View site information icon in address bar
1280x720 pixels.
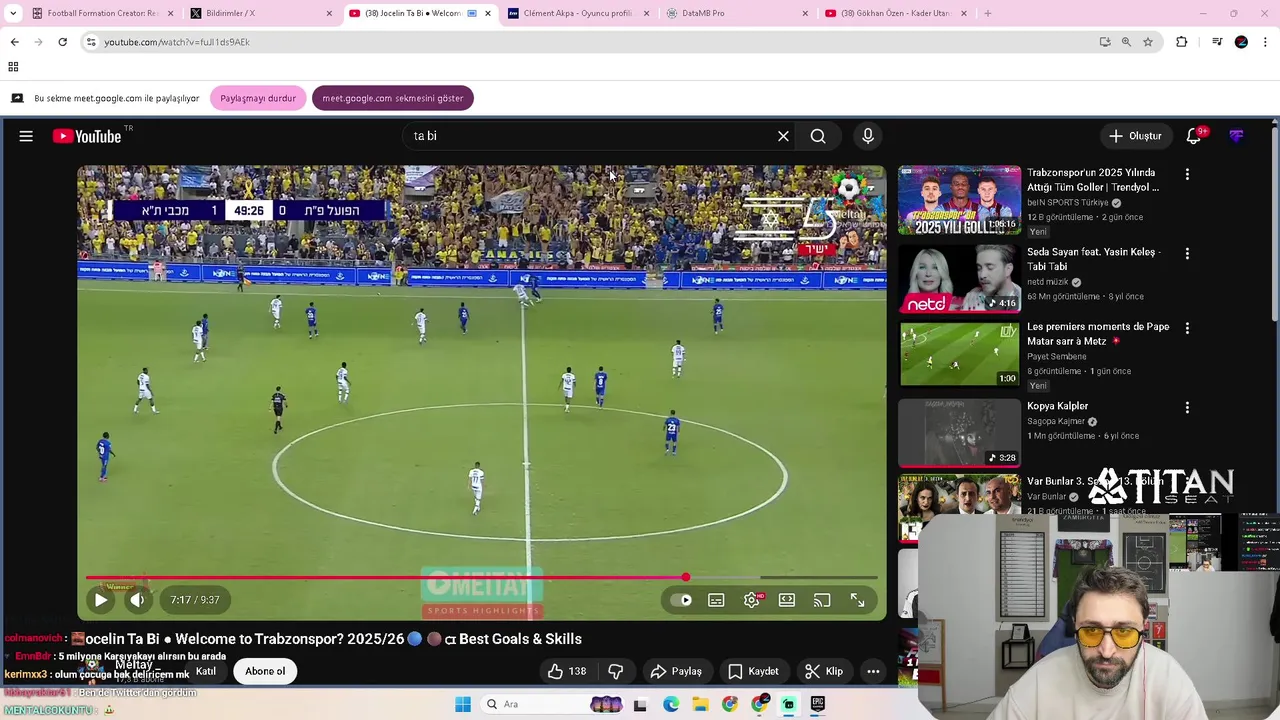(x=91, y=42)
